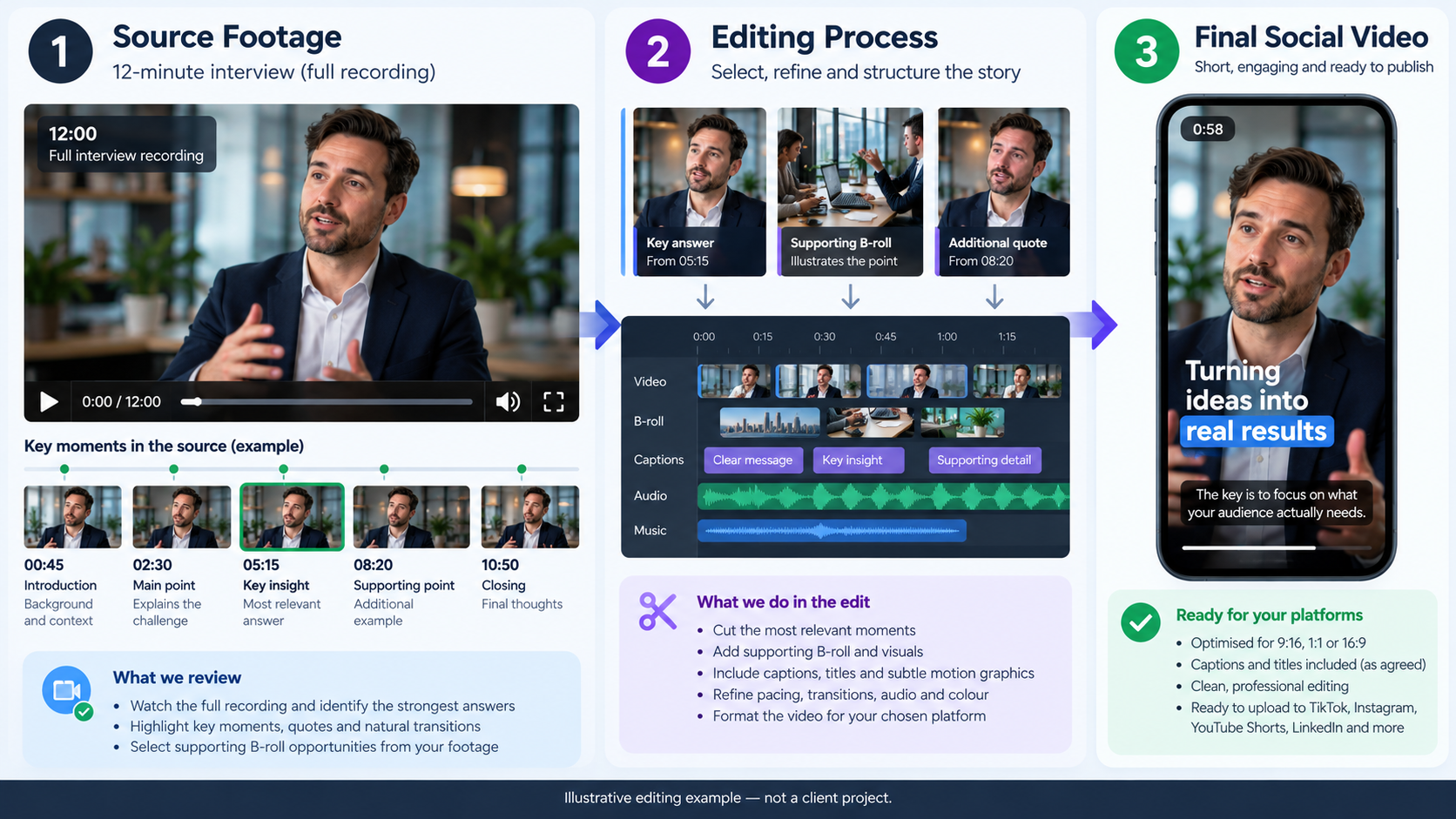Screen dimensions: 1456x819
Task: Select the 00:45 Introduction thumbnail
Action: [72, 517]
